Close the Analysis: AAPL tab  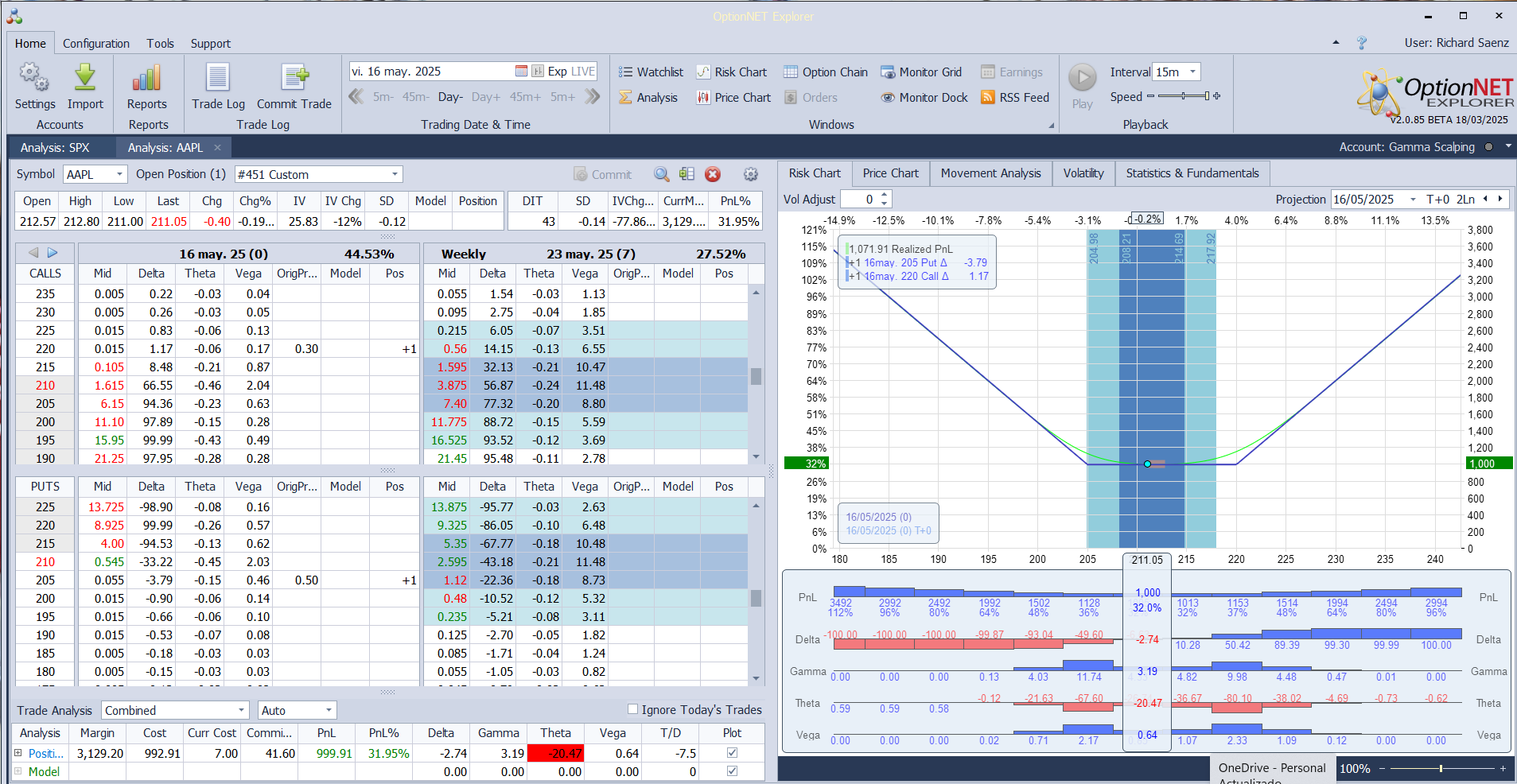coord(217,147)
